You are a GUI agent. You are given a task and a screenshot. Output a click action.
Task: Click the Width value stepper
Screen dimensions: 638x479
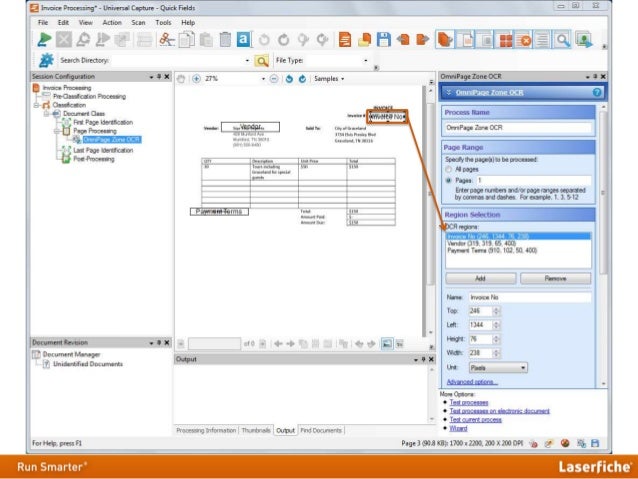tap(496, 353)
